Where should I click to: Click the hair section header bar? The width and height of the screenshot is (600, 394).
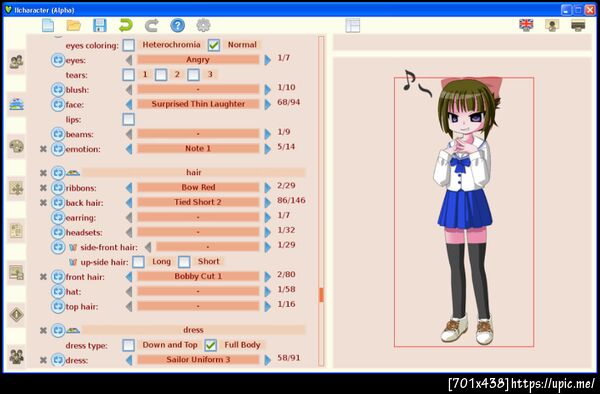pyautogui.click(x=194, y=173)
